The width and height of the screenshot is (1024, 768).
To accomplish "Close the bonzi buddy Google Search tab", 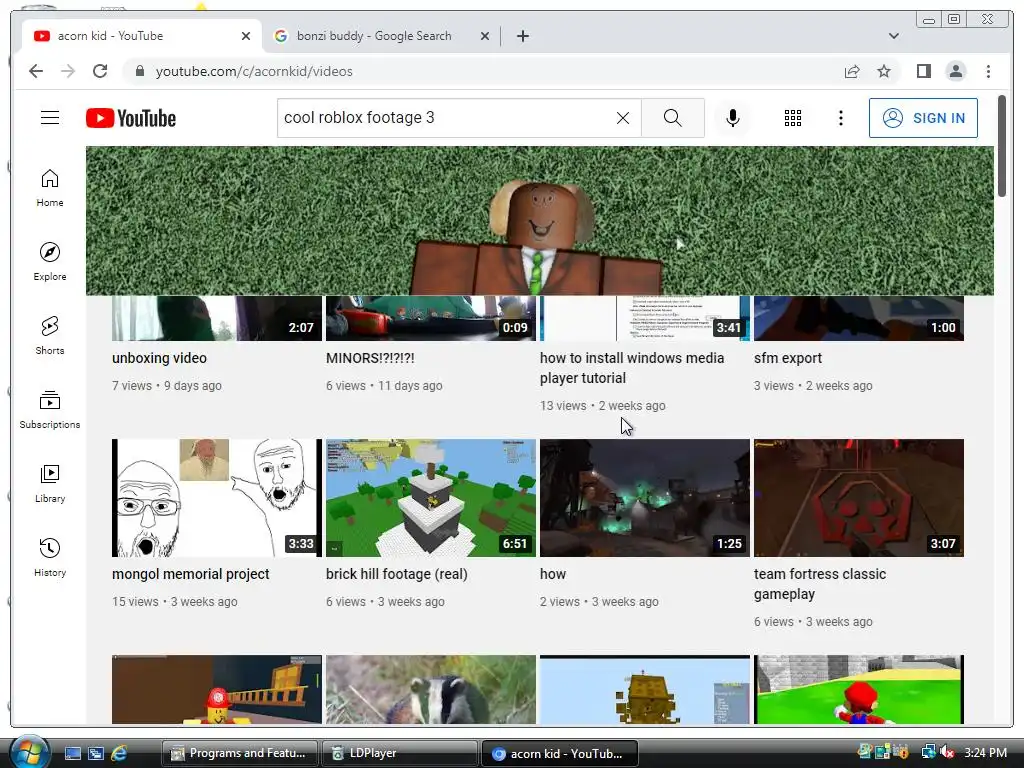I will 485,36.
